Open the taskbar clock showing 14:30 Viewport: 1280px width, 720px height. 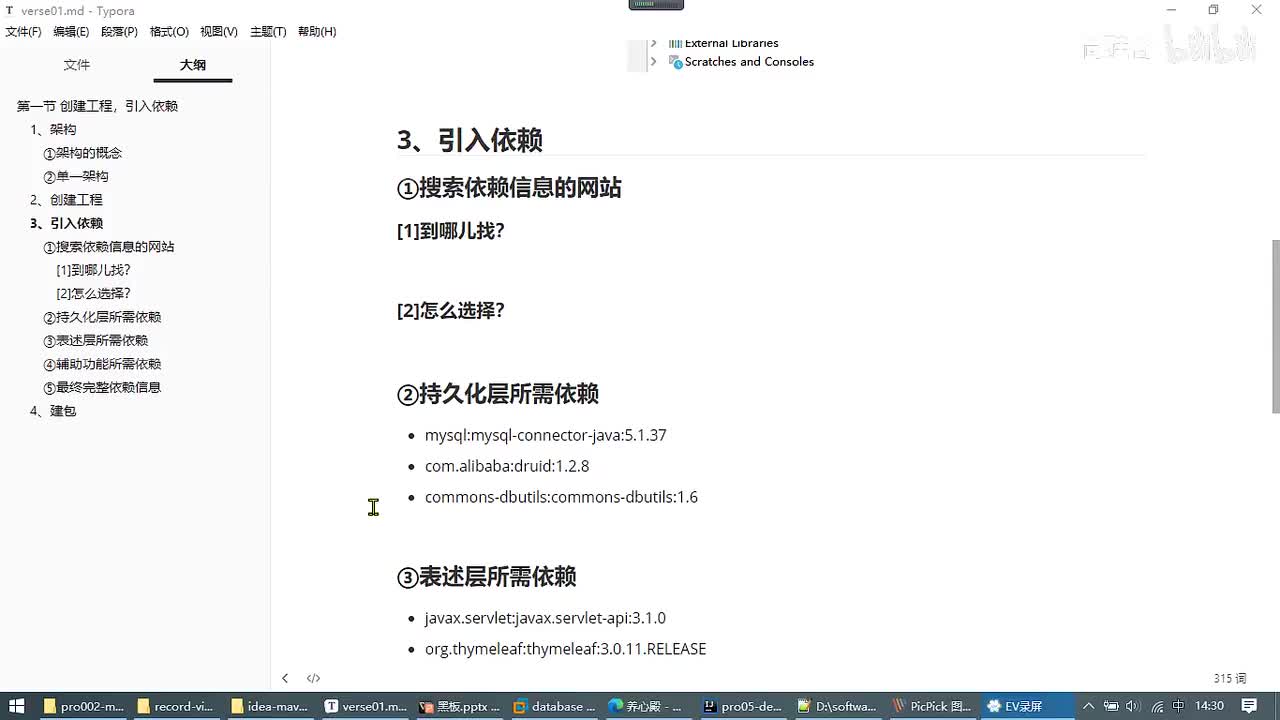[1209, 706]
